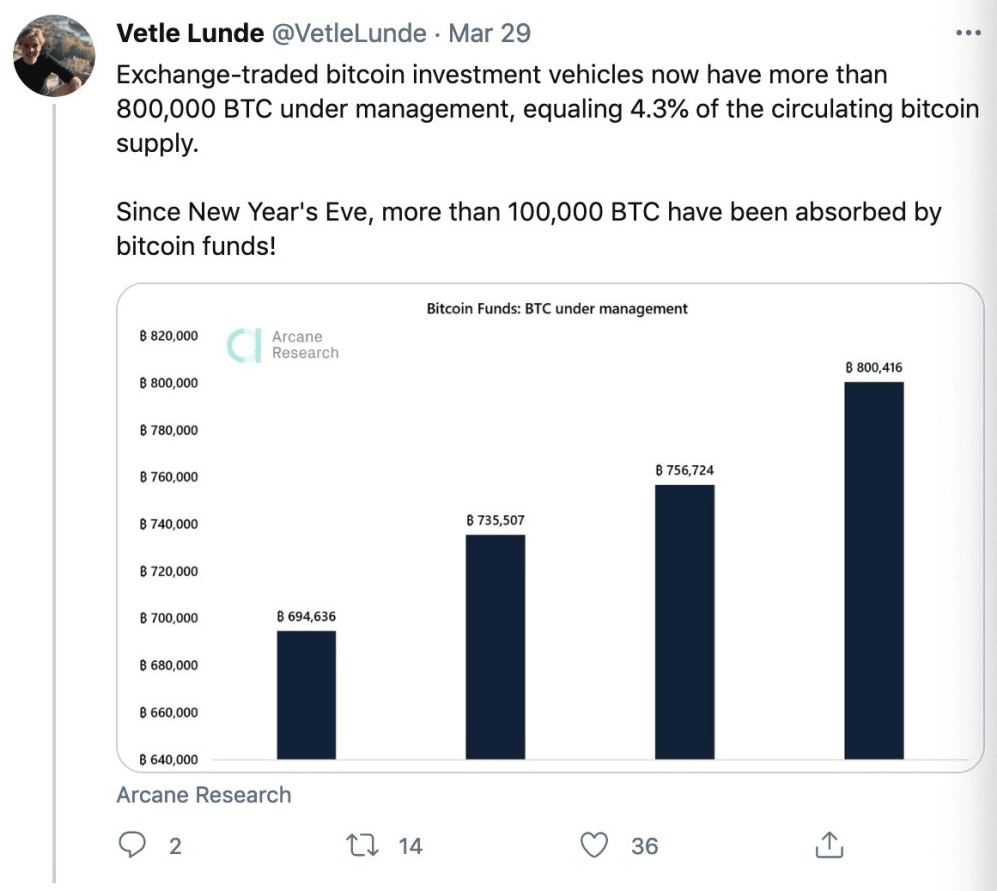
Task: Click the 800,416 BTC bar
Action: 874,570
